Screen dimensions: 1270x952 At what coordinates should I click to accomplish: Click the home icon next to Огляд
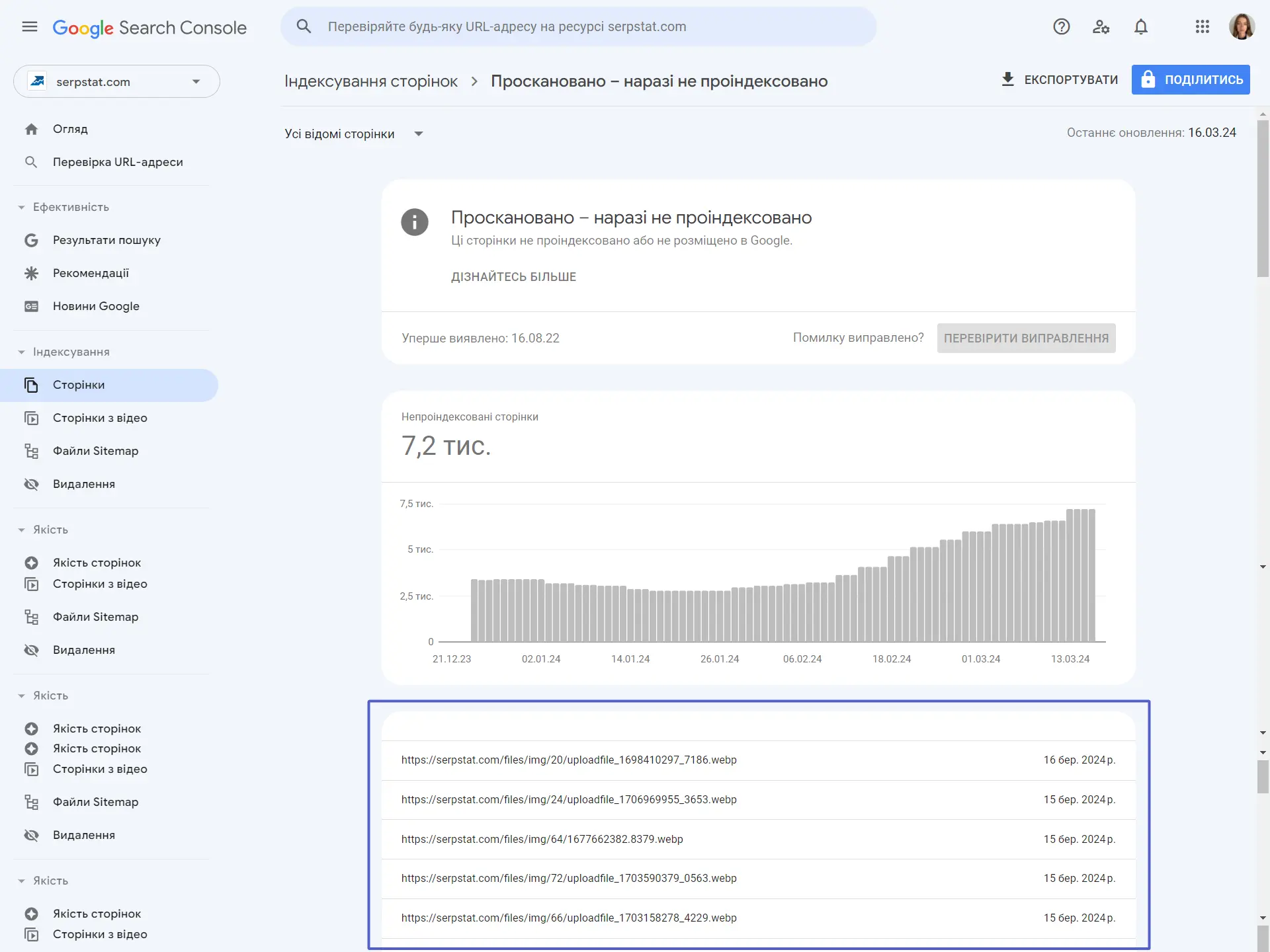(31, 129)
